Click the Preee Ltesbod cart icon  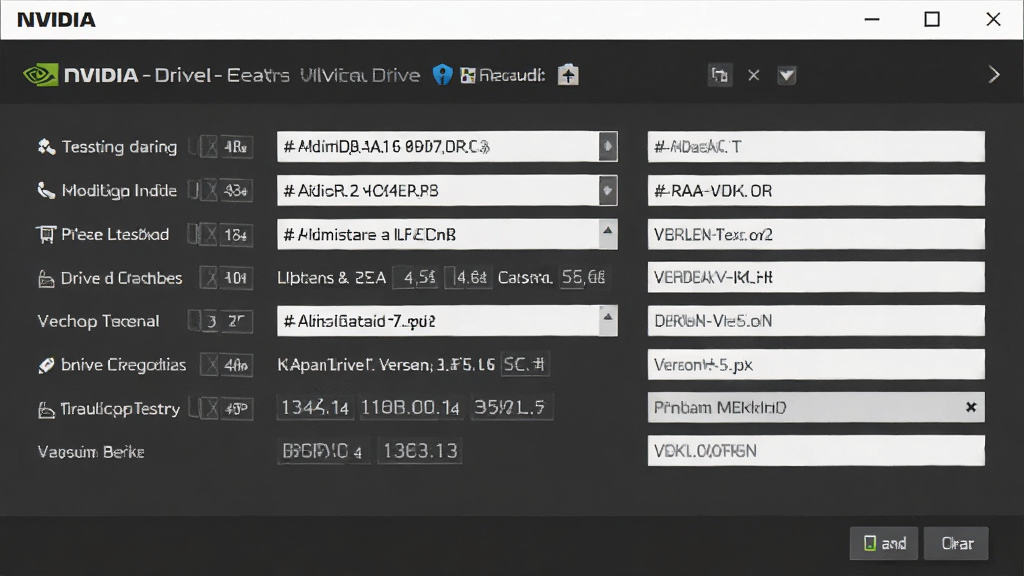point(46,234)
